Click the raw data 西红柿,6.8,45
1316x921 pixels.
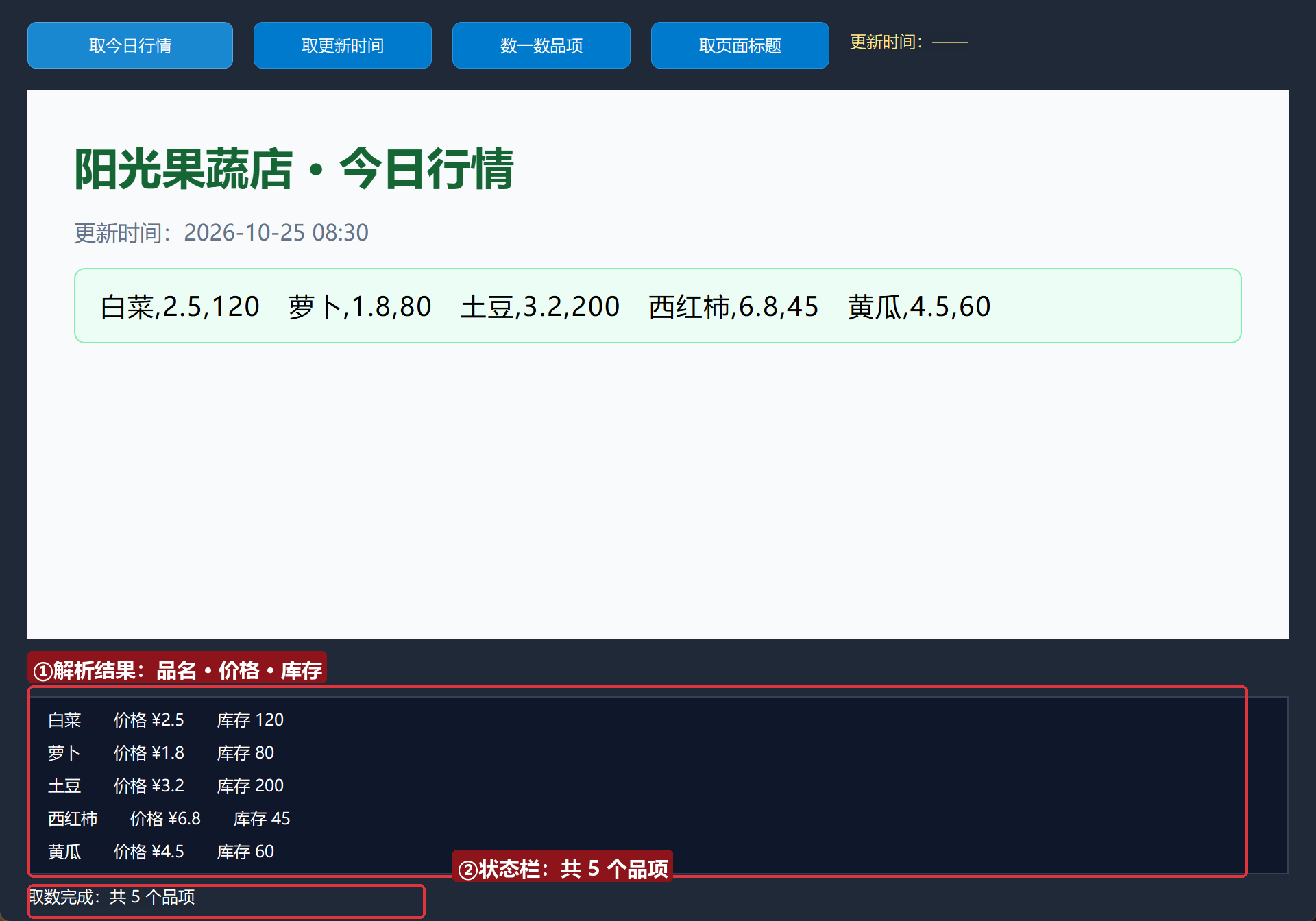click(x=733, y=306)
